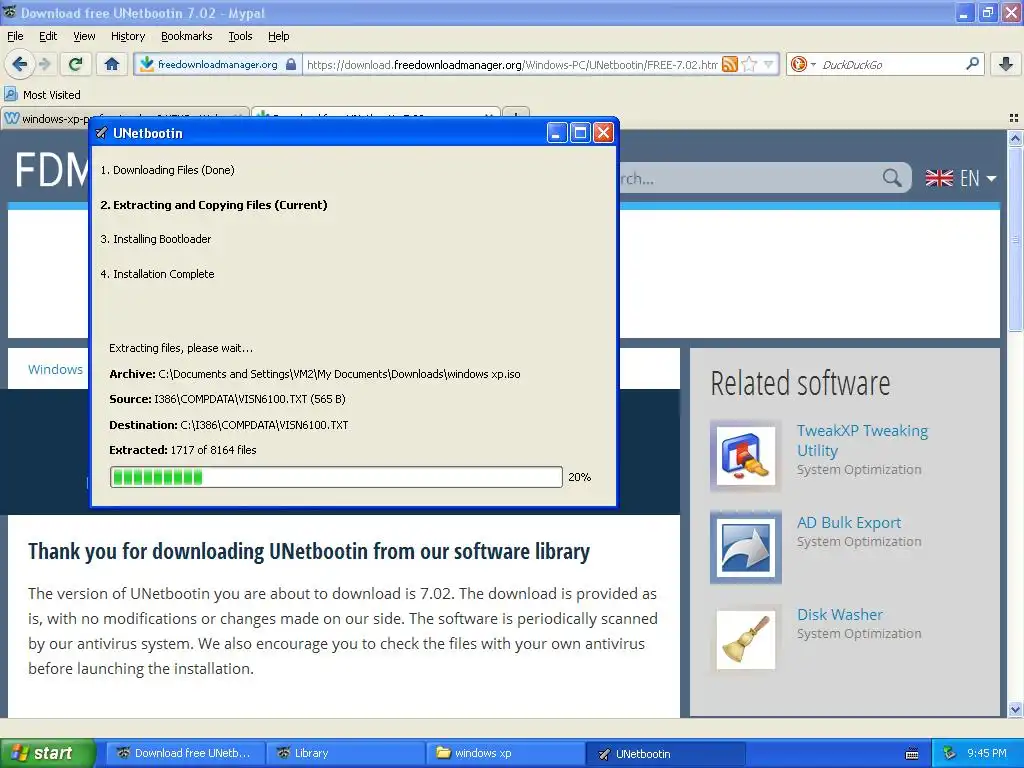Click the UK flag language icon
The width and height of the screenshot is (1024, 768).
(939, 178)
